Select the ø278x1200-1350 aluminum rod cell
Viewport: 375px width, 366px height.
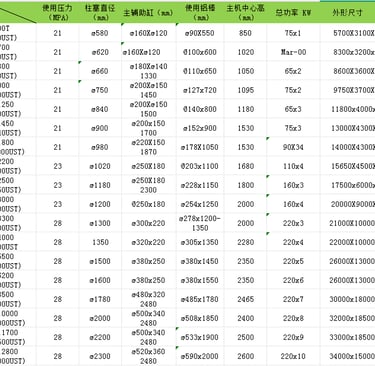(x=200, y=223)
